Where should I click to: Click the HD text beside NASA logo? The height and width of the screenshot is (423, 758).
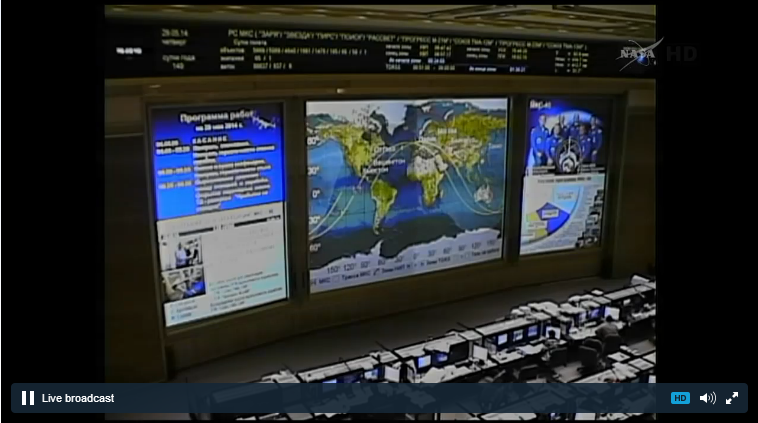click(x=680, y=54)
